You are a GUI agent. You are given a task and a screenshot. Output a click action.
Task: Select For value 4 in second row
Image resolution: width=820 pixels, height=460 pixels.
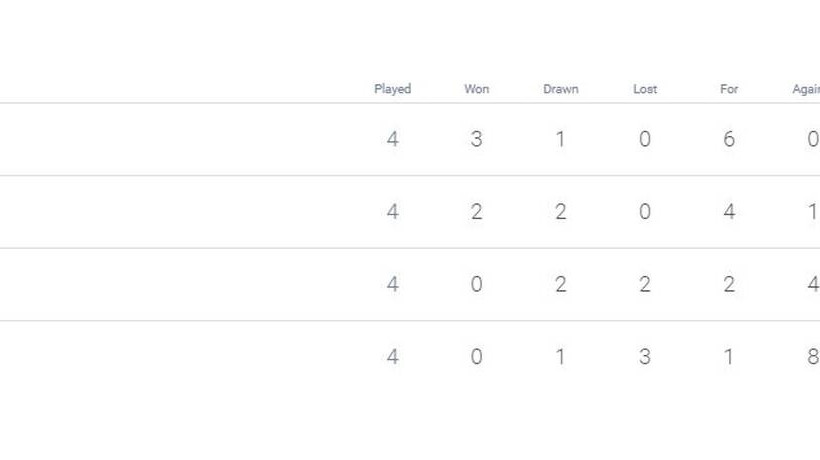tap(729, 212)
